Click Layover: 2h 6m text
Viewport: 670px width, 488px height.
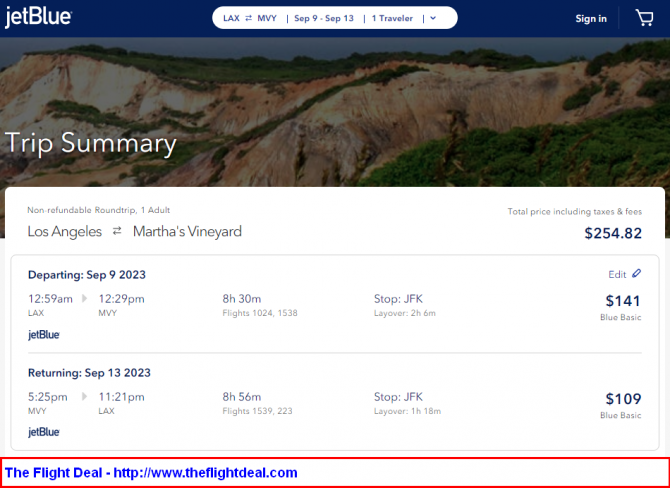click(x=405, y=313)
